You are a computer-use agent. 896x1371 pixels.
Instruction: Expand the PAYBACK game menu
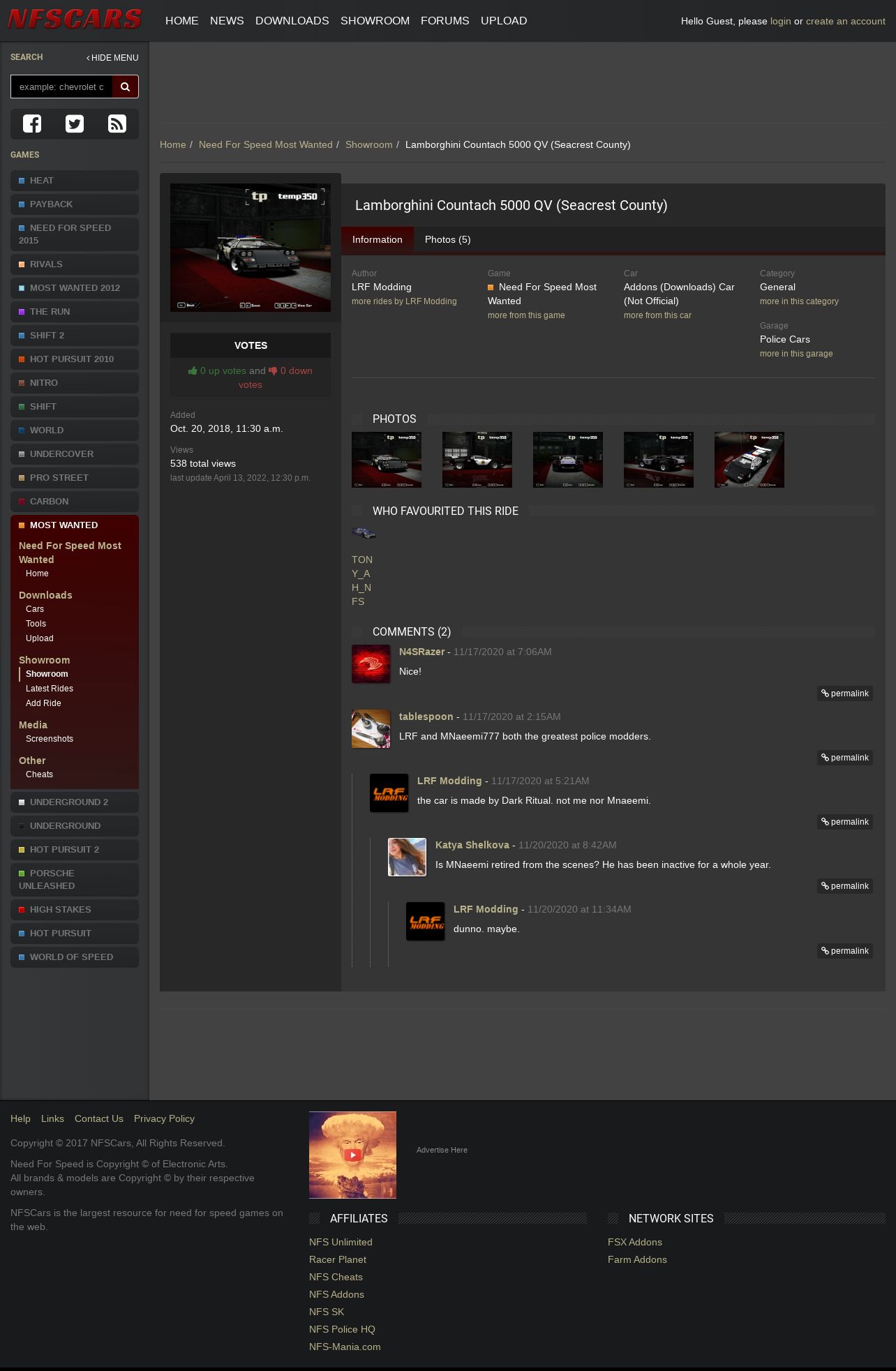75,204
